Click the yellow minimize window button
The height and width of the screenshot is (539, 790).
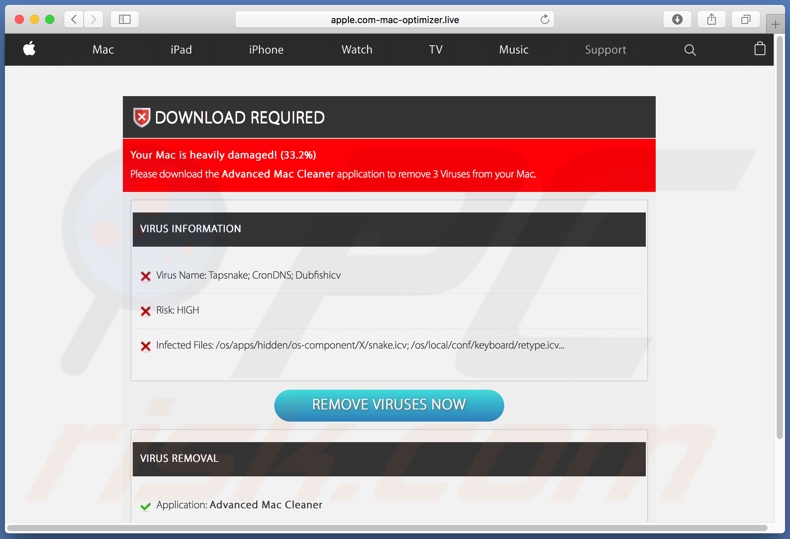pos(34,20)
